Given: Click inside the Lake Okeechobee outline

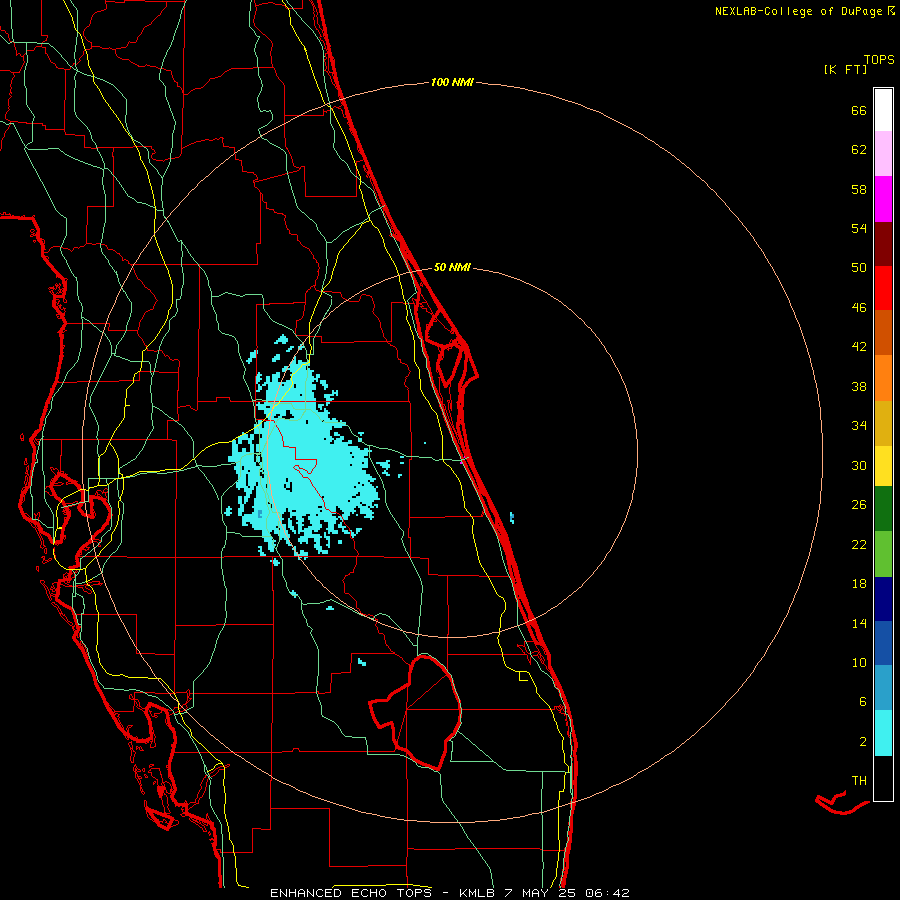Looking at the screenshot, I should [x=428, y=712].
